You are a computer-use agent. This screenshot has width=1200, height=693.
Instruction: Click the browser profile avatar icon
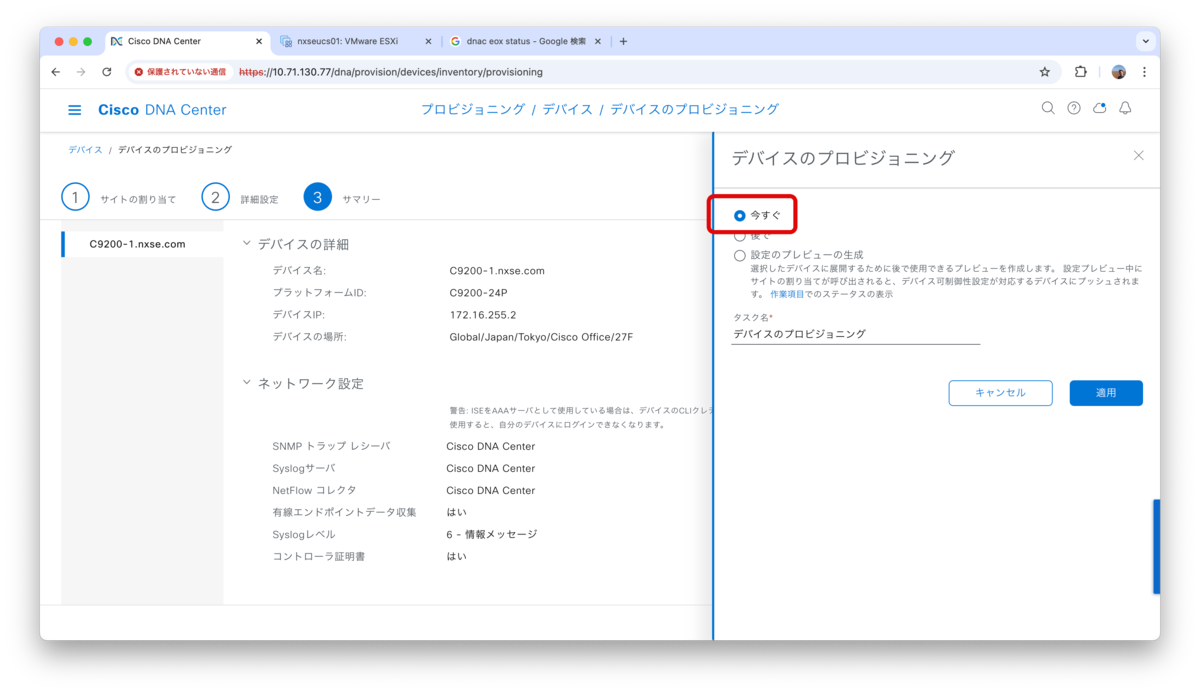pos(1117,71)
